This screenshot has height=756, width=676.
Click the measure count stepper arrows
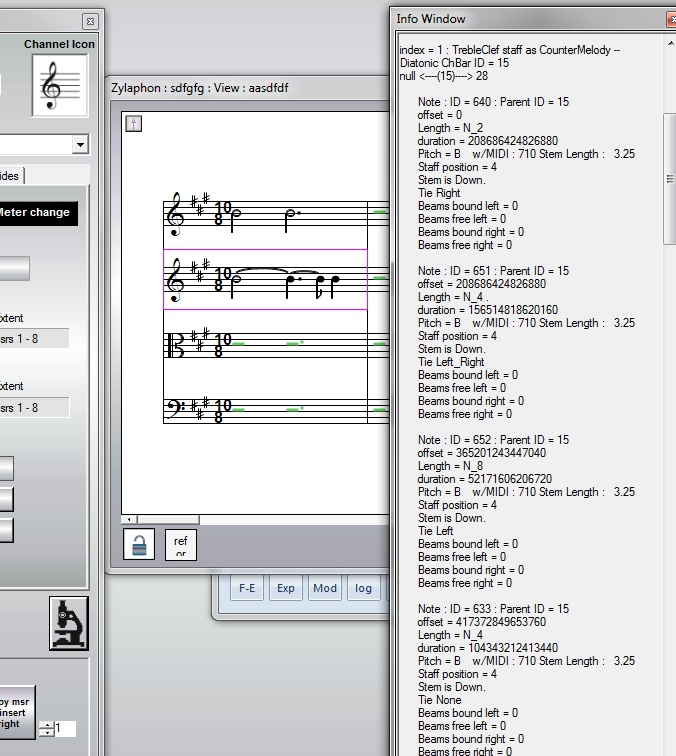[x=46, y=729]
